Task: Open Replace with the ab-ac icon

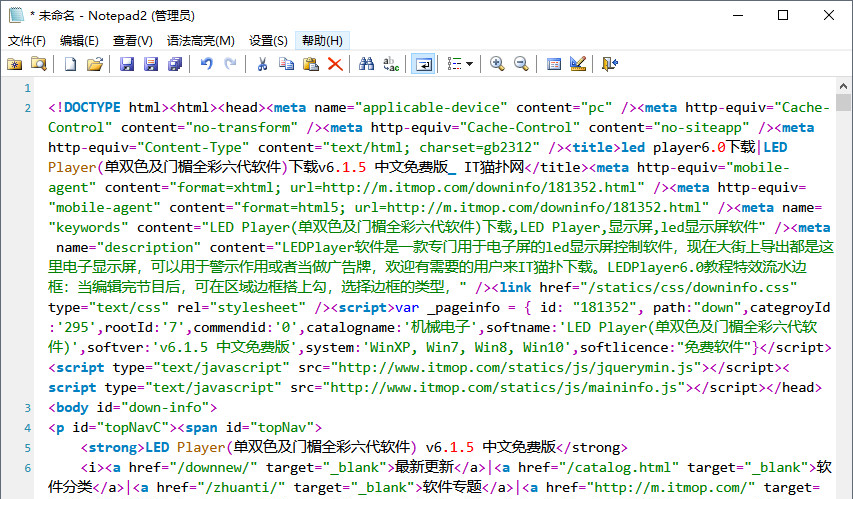Action: point(391,64)
